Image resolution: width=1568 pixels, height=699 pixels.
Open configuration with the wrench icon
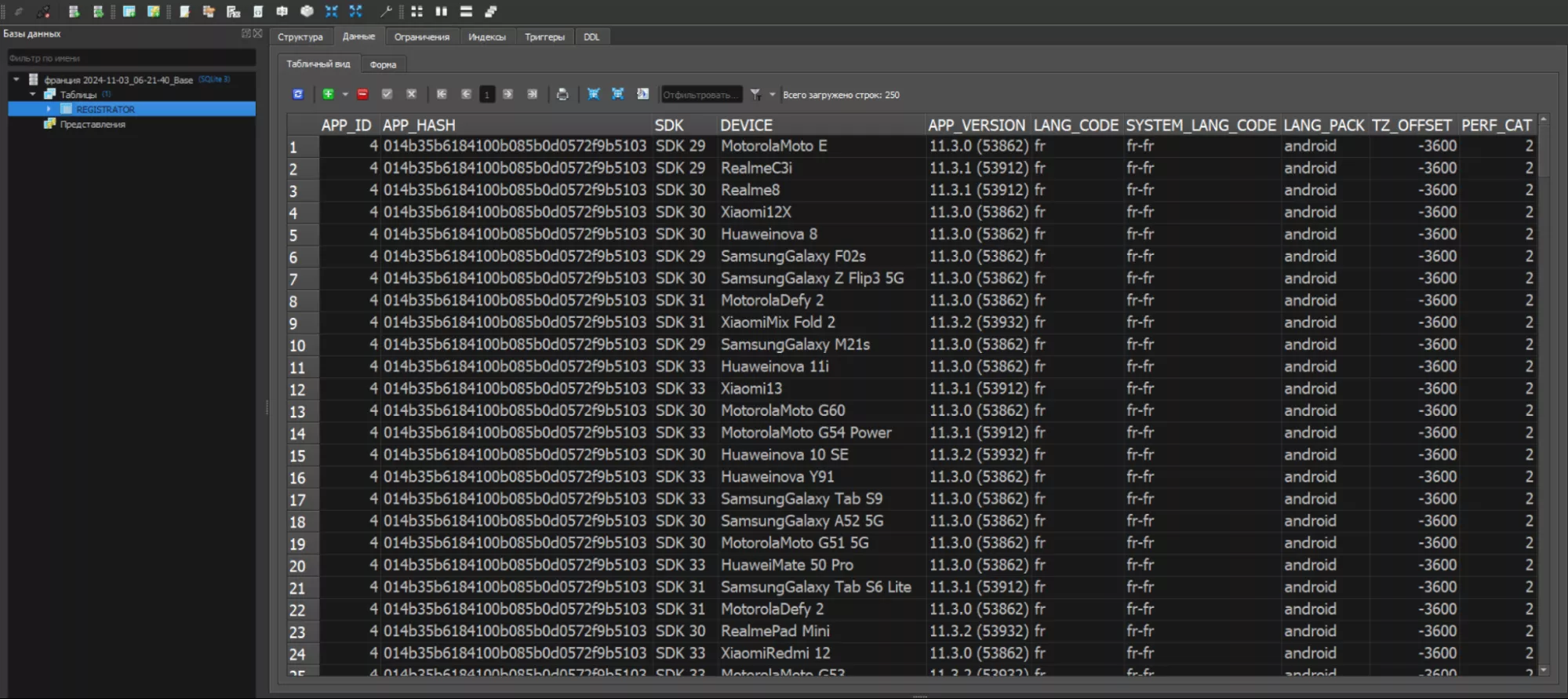coord(386,12)
